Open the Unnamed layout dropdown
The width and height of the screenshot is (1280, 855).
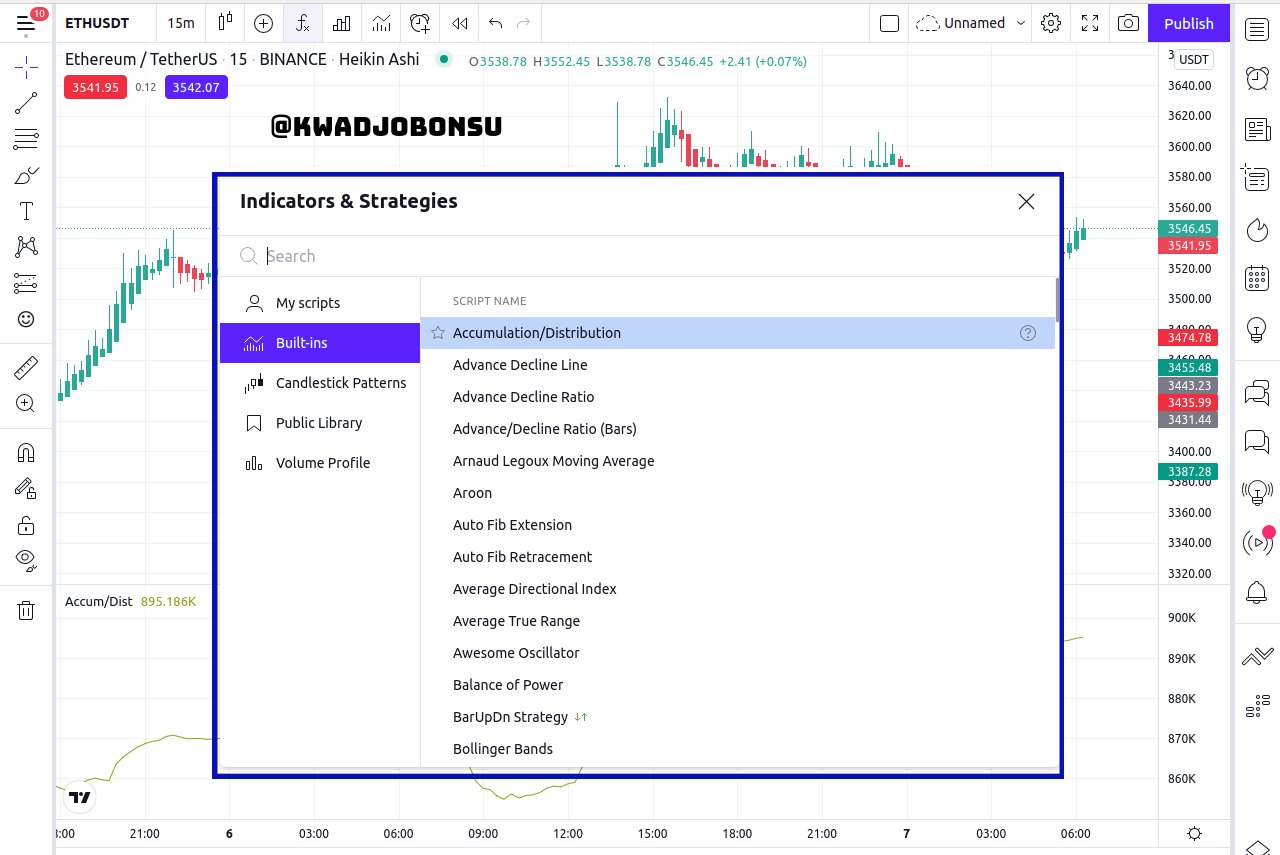pyautogui.click(x=971, y=22)
